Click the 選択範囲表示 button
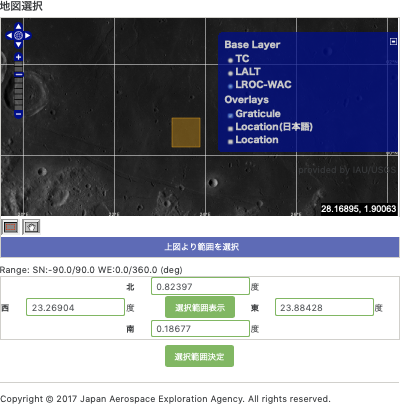This screenshot has height=405, width=400. [200, 307]
